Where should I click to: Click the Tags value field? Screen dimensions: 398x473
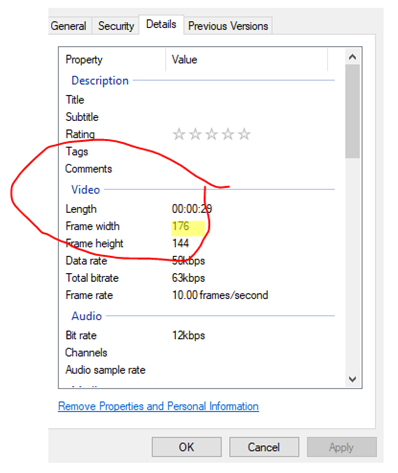252,151
